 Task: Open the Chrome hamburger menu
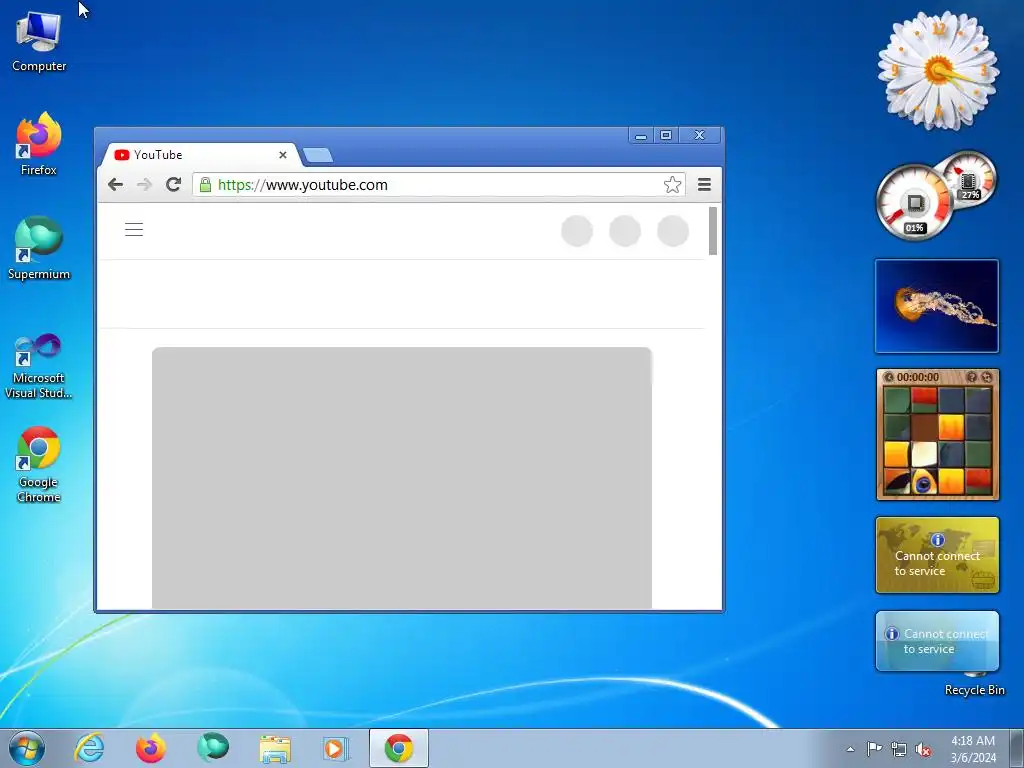pos(704,185)
